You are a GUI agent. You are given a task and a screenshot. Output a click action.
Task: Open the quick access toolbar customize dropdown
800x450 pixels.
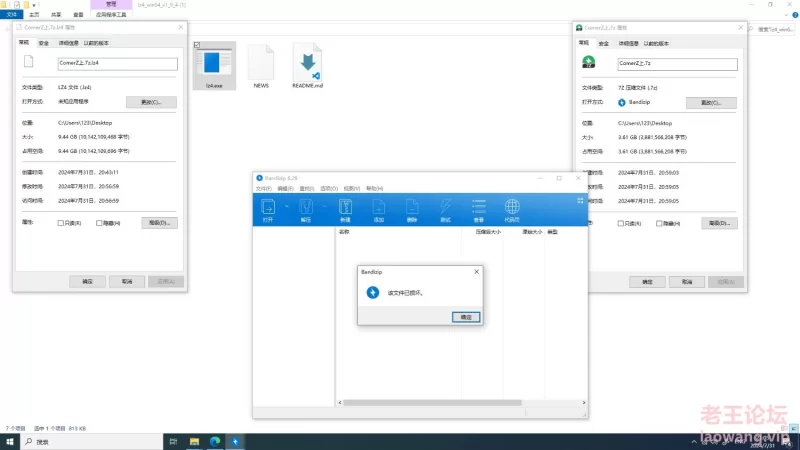(x=34, y=5)
